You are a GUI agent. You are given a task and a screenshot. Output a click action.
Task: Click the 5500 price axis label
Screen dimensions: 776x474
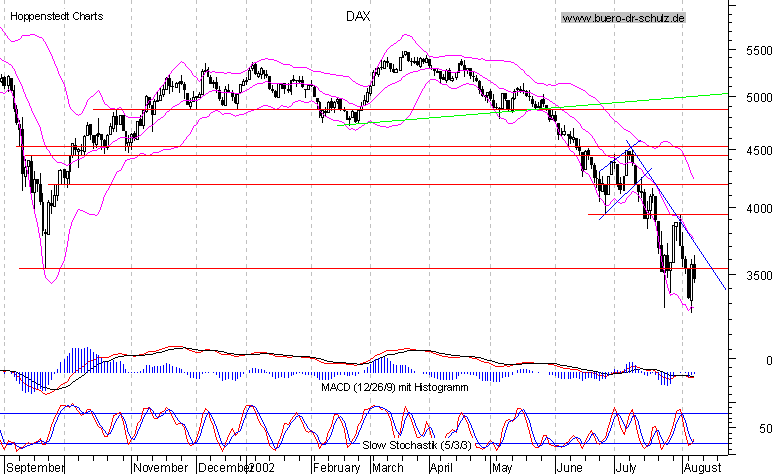pos(759,50)
